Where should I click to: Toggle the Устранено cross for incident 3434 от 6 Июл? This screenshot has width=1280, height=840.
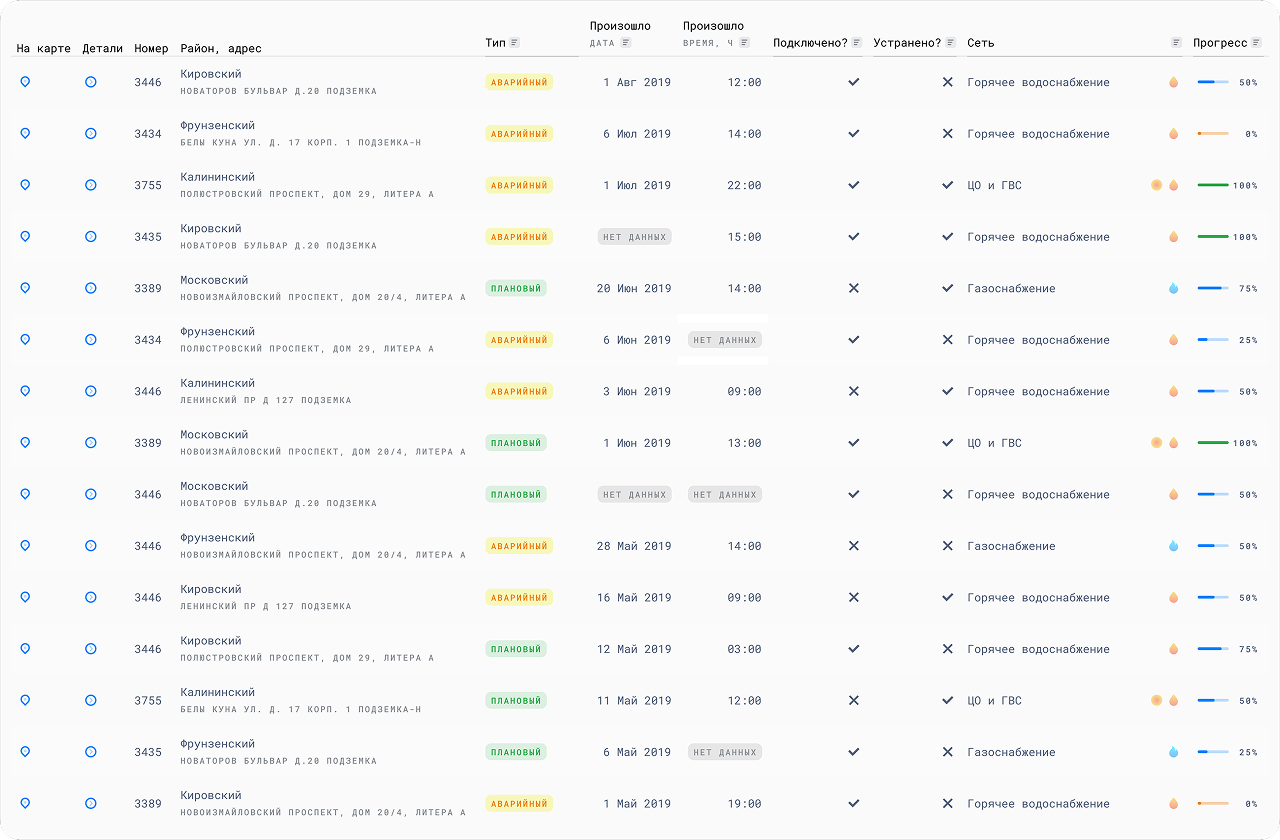click(x=948, y=133)
